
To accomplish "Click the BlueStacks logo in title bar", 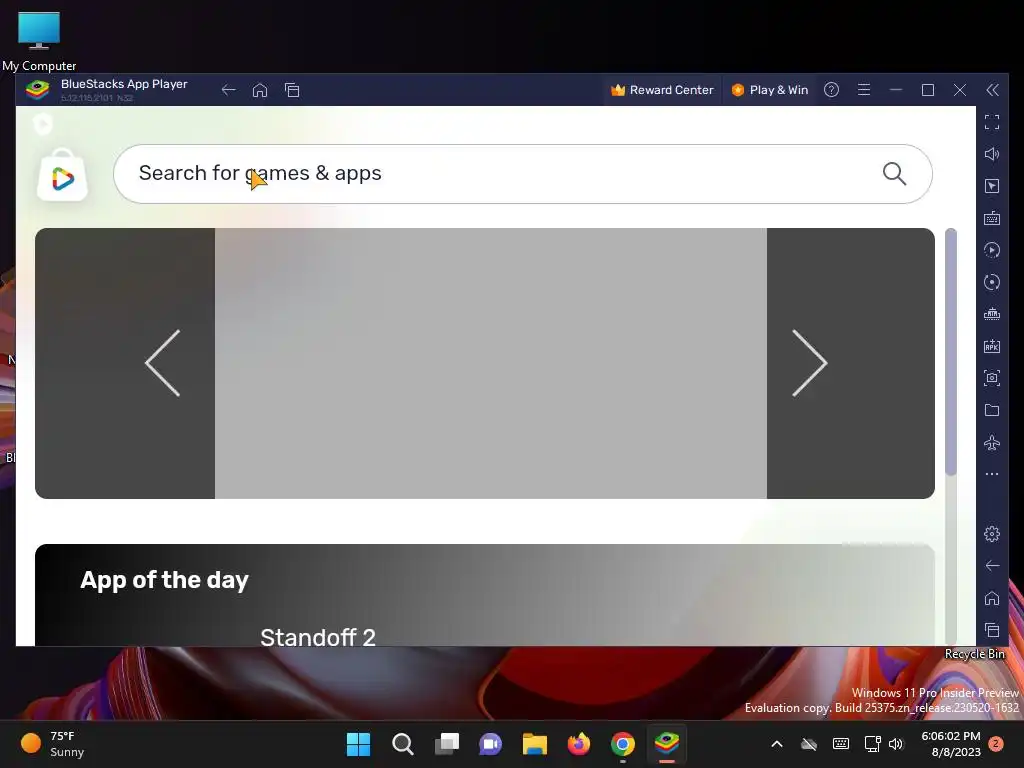I will point(37,89).
